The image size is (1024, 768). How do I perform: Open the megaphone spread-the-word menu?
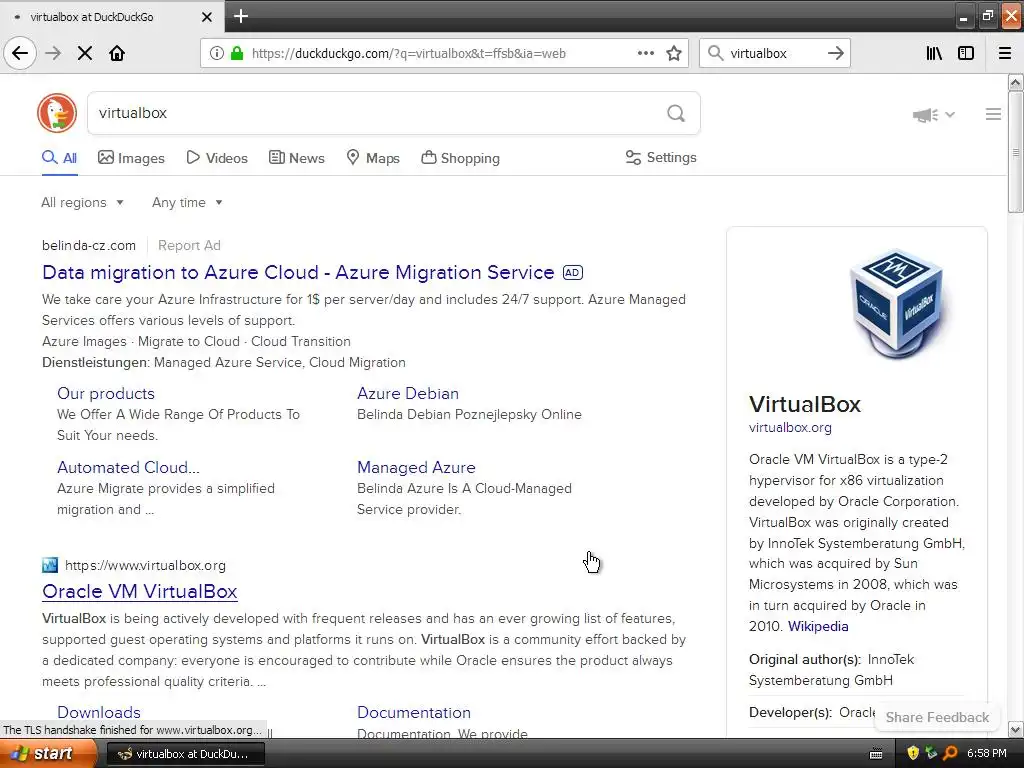pyautogui.click(x=933, y=115)
